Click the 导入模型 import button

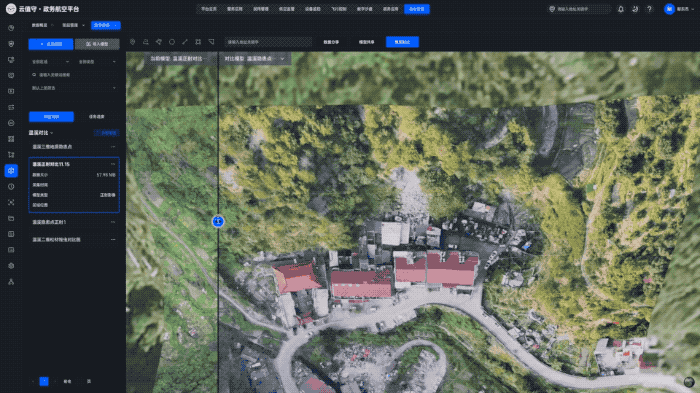(97, 44)
